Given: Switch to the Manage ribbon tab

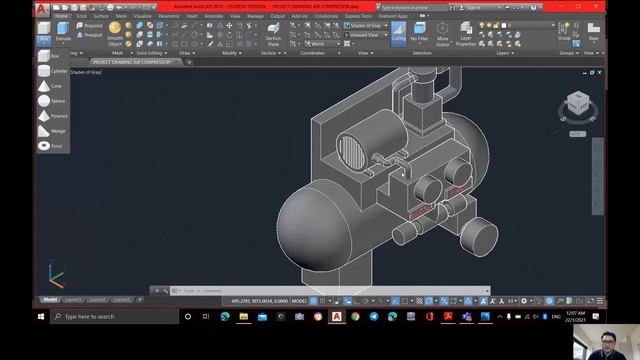Looking at the screenshot, I should click(255, 16).
